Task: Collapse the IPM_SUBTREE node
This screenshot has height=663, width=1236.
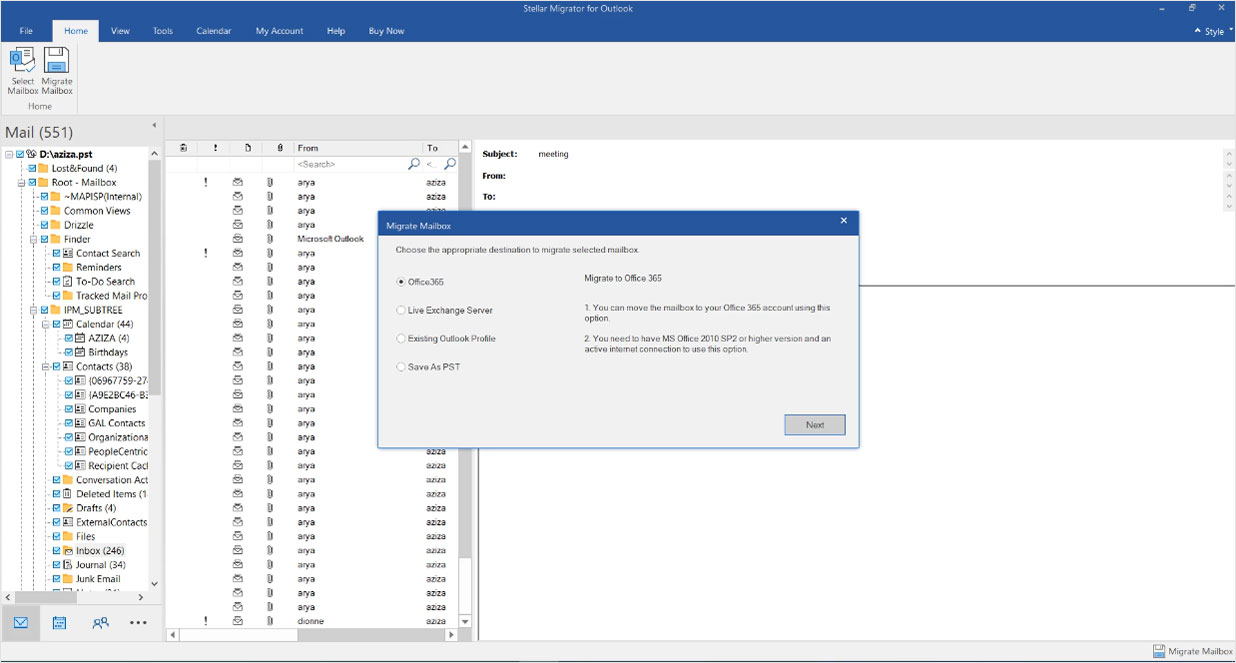Action: pyautogui.click(x=33, y=310)
